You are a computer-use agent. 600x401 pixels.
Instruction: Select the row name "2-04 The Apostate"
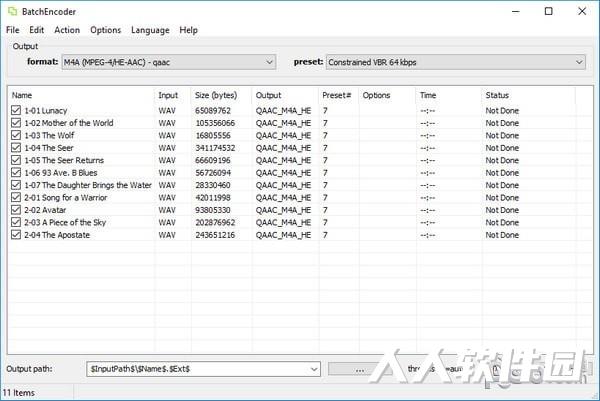57,235
